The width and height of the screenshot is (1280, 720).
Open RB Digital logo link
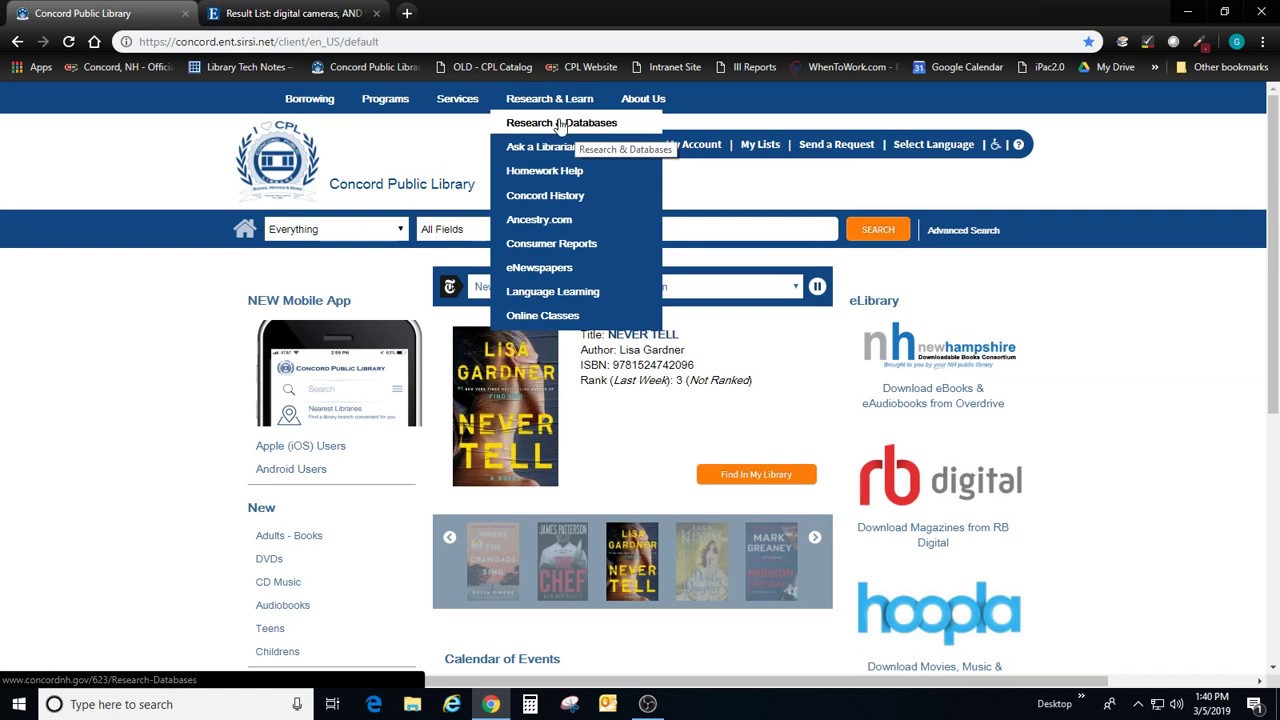point(940,476)
